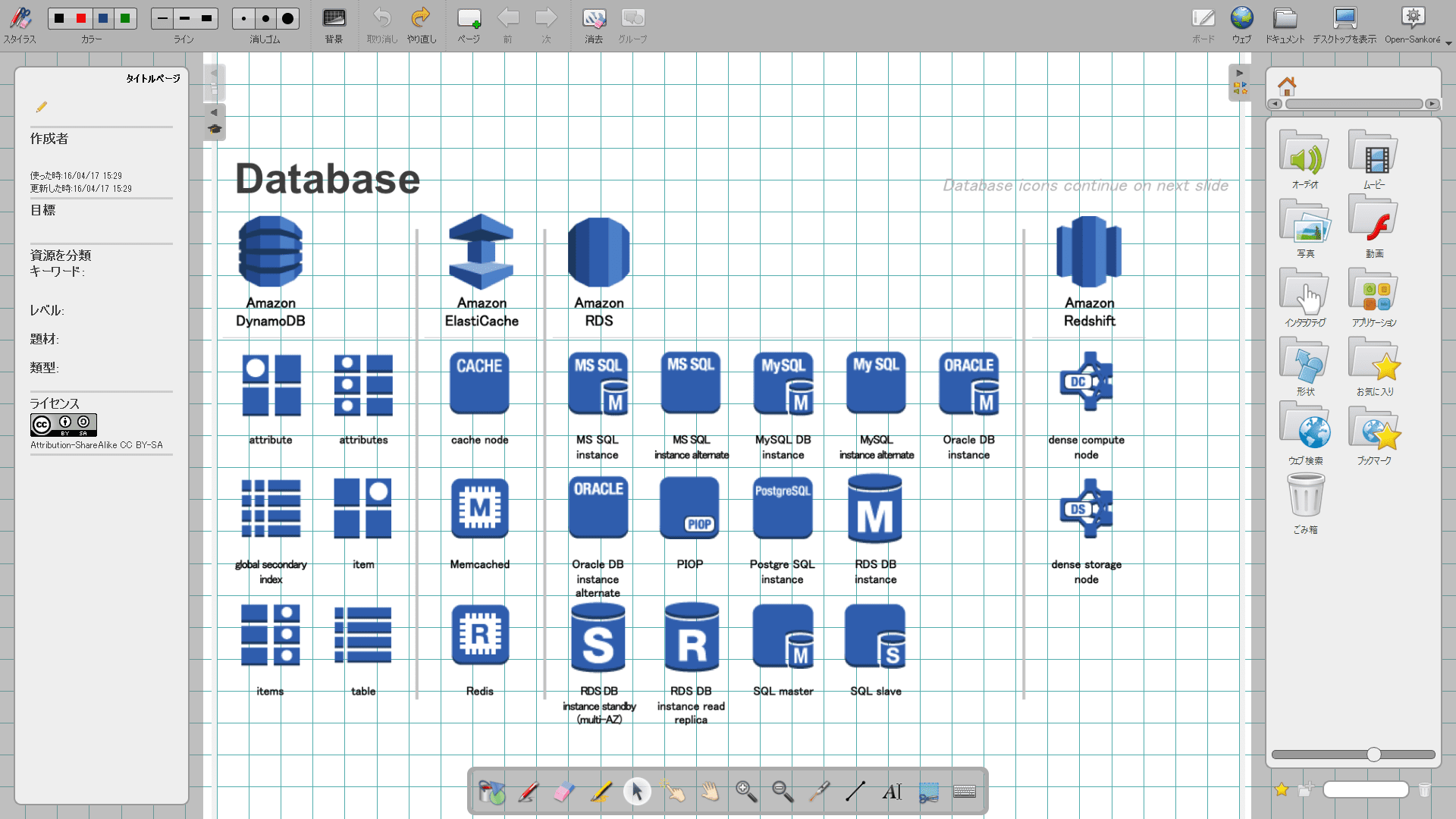Click the library search field
Image resolution: width=1456 pixels, height=819 pixels.
point(1366,790)
